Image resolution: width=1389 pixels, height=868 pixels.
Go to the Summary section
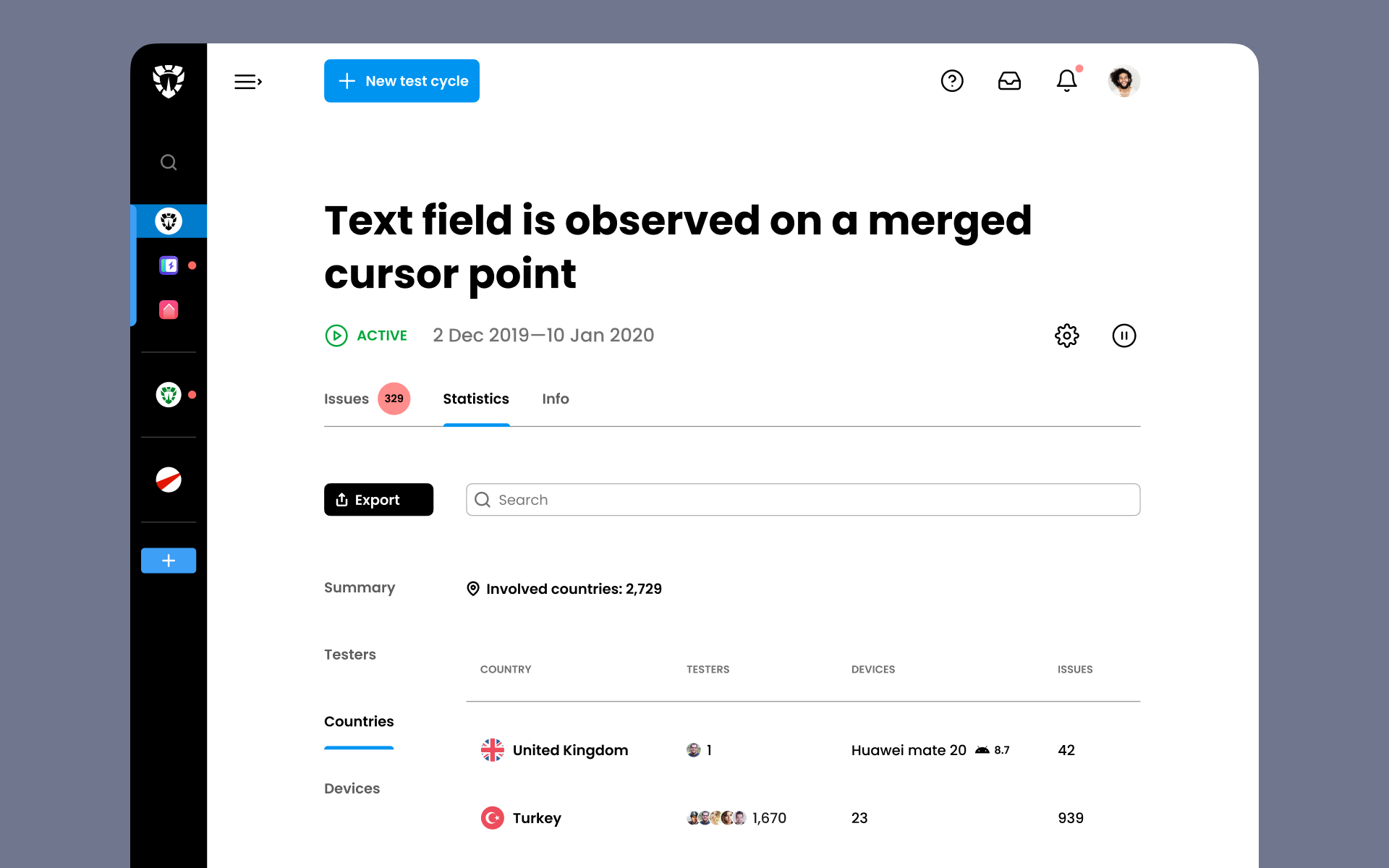click(x=360, y=587)
